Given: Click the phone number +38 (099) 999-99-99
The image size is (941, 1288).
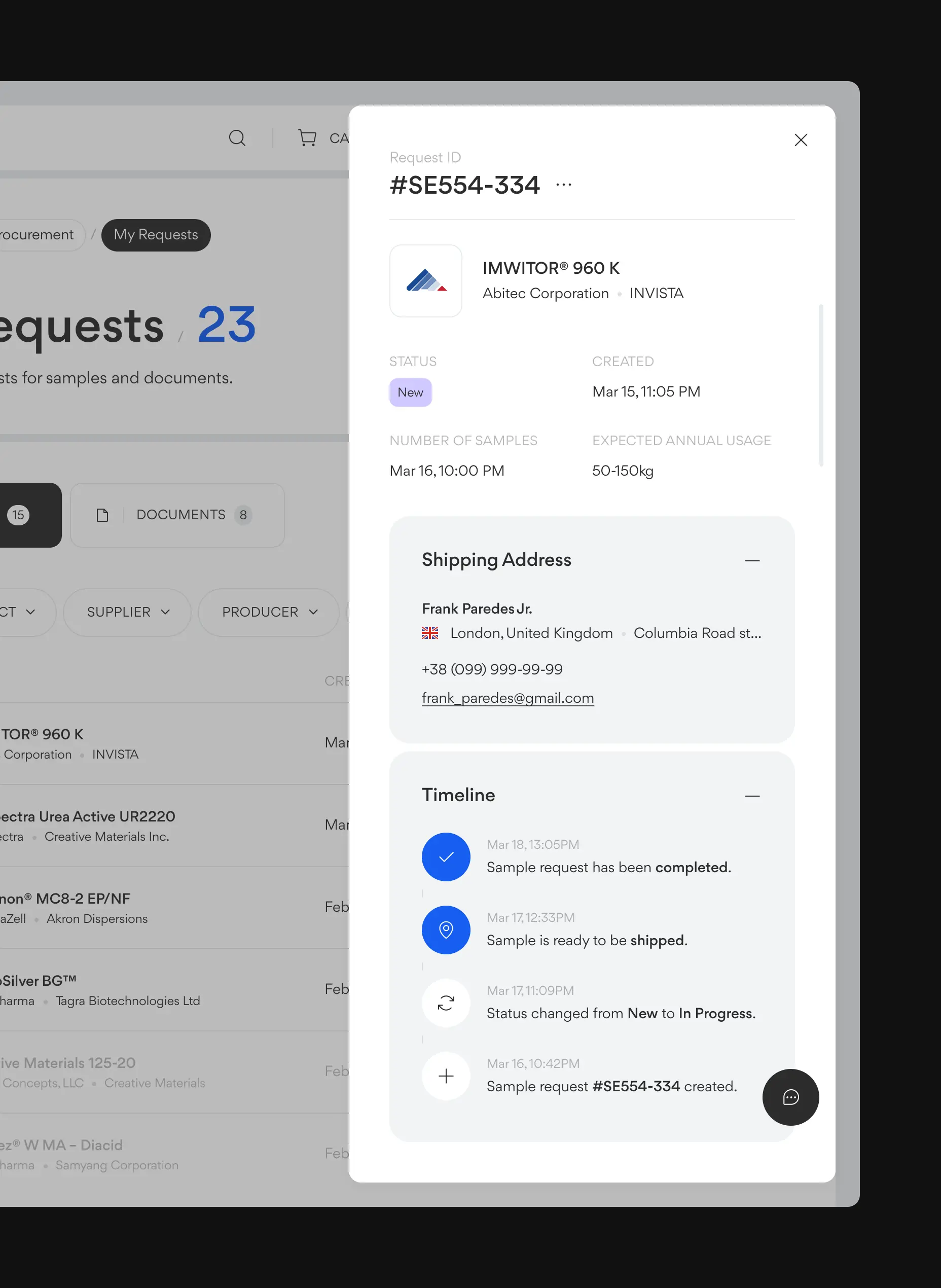Looking at the screenshot, I should point(492,669).
